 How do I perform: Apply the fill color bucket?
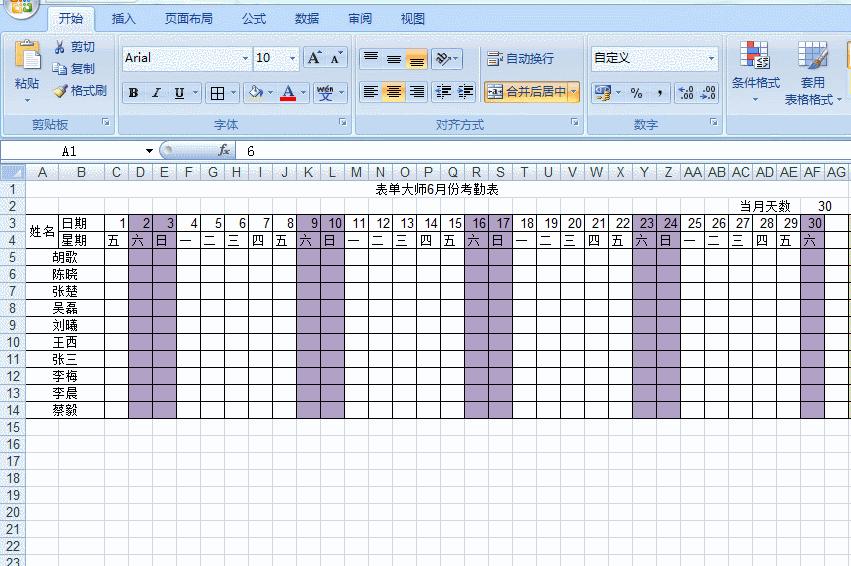tap(255, 93)
